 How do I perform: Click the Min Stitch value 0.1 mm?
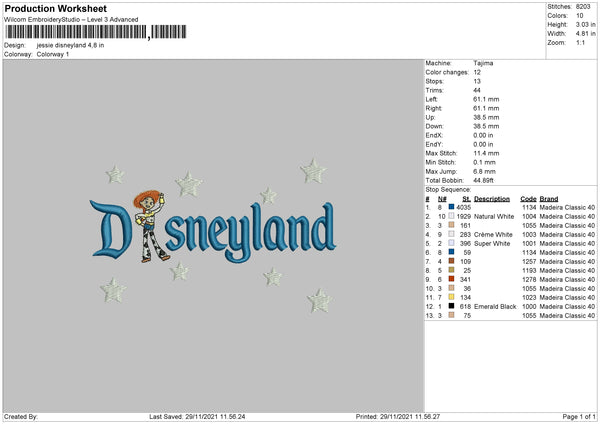click(x=484, y=162)
